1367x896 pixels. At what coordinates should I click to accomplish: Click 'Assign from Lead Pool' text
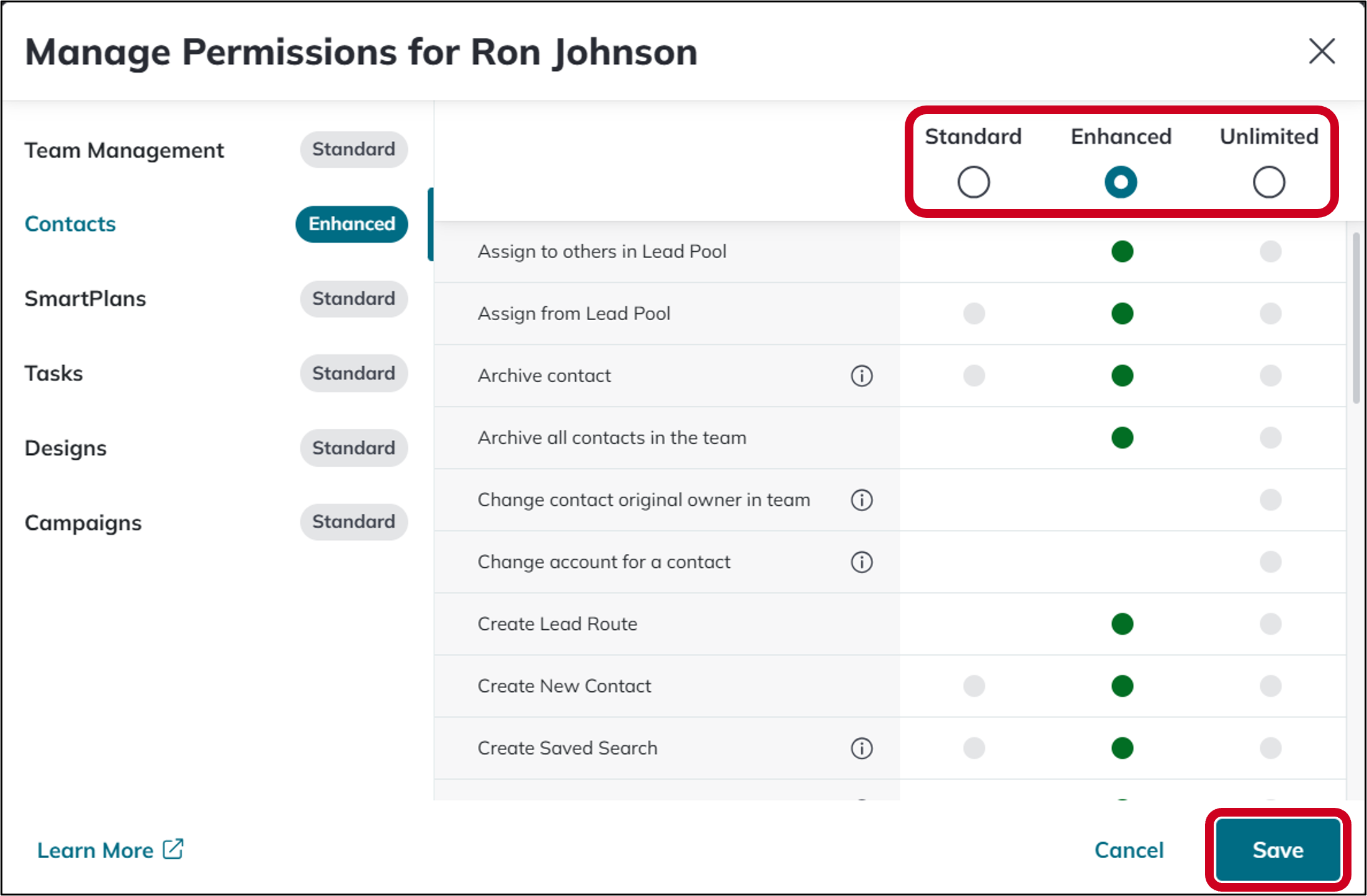[x=574, y=313]
